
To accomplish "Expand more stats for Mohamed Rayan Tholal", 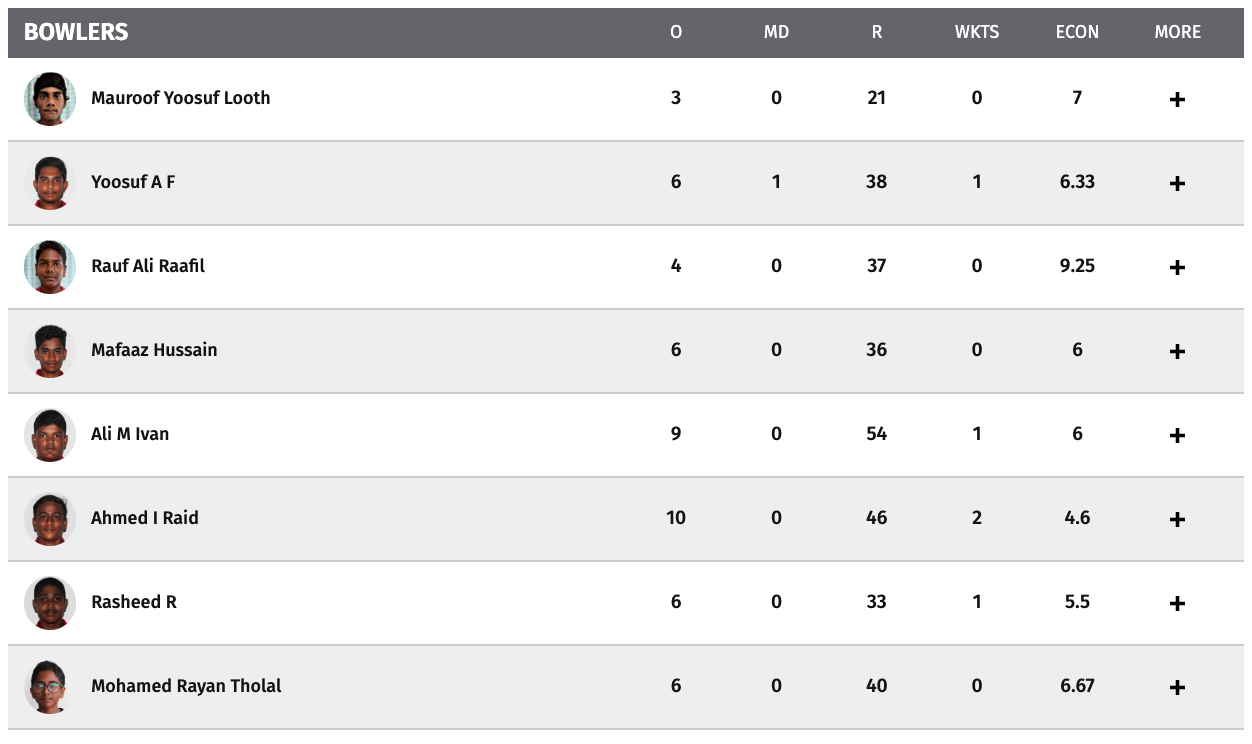I will coord(1177,688).
